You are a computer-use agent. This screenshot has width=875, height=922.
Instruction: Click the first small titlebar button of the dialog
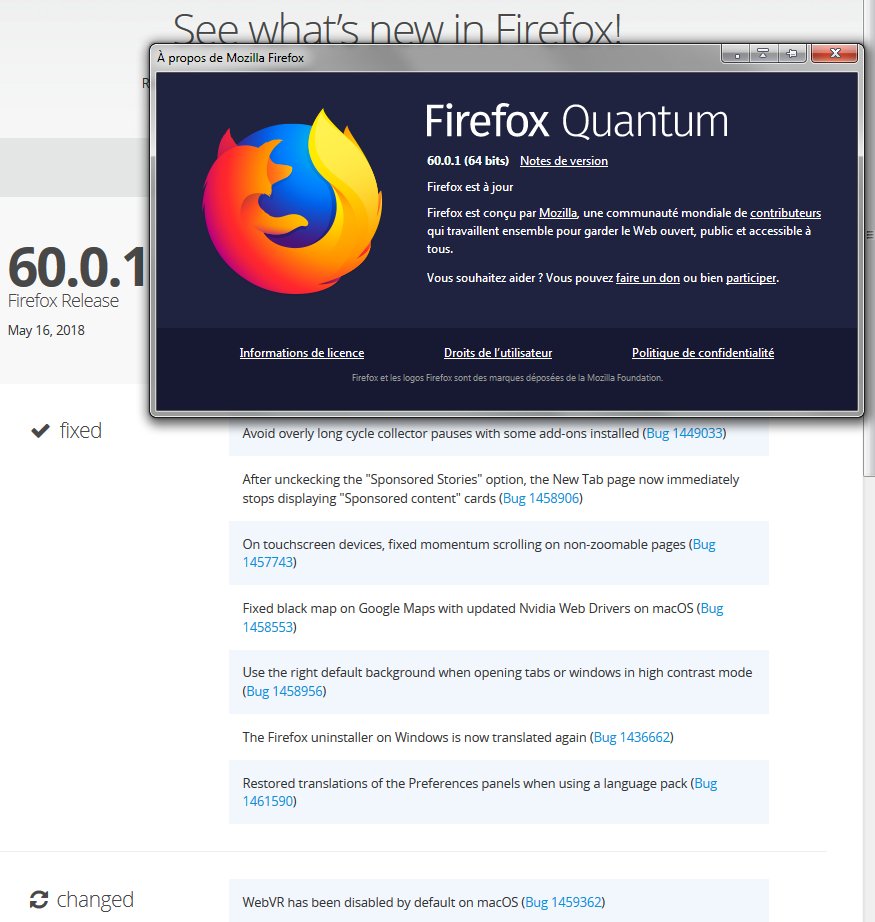click(x=736, y=54)
